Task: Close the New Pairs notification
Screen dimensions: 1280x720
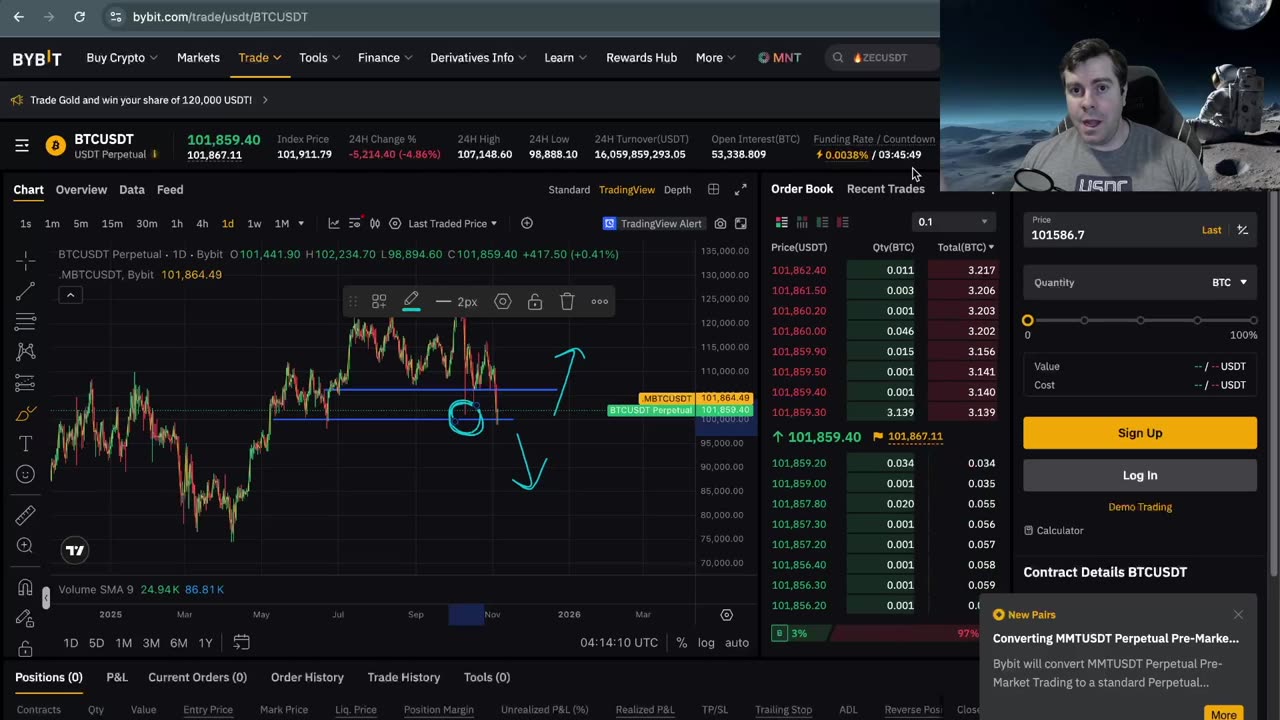Action: pyautogui.click(x=1238, y=614)
